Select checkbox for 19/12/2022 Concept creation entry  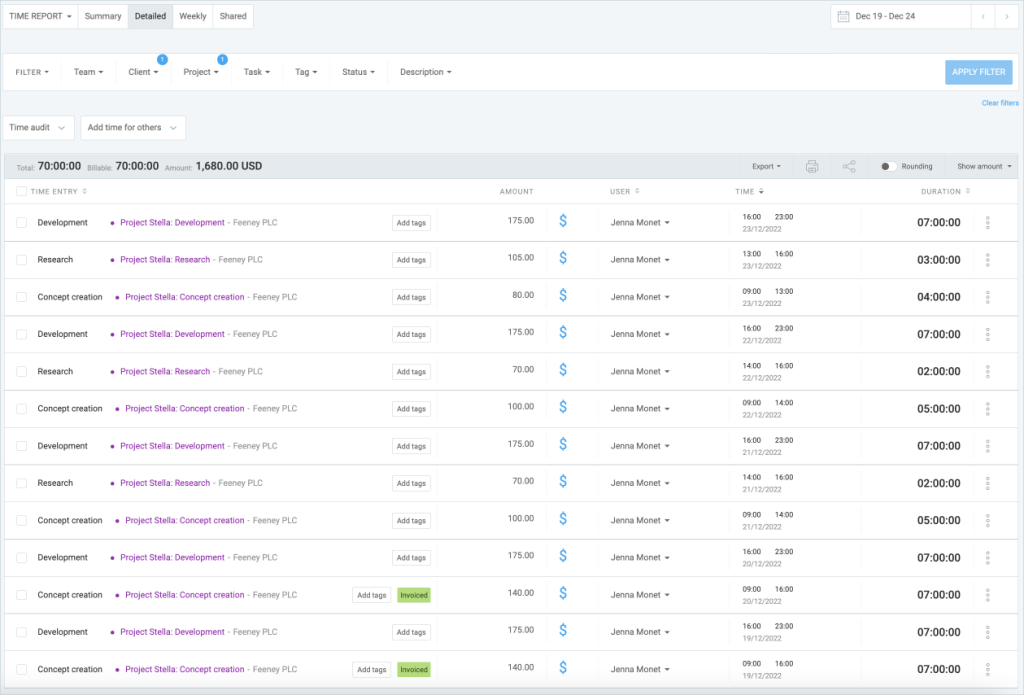click(x=22, y=670)
